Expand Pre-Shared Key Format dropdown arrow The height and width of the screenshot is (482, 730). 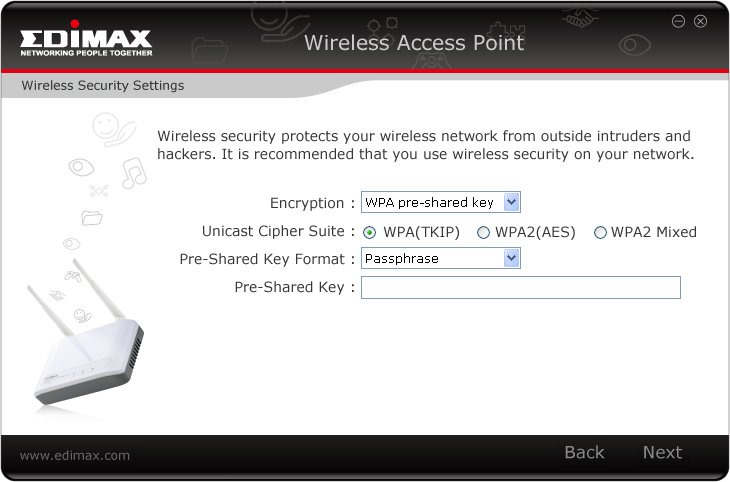511,258
